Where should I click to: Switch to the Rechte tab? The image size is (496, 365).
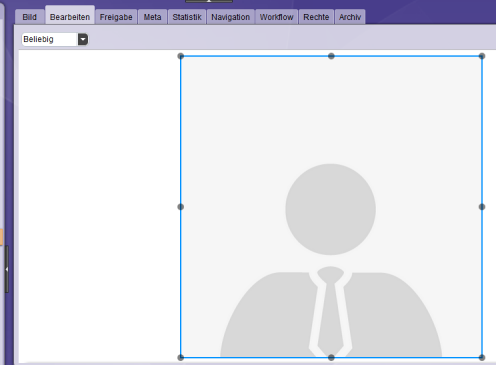click(x=316, y=17)
